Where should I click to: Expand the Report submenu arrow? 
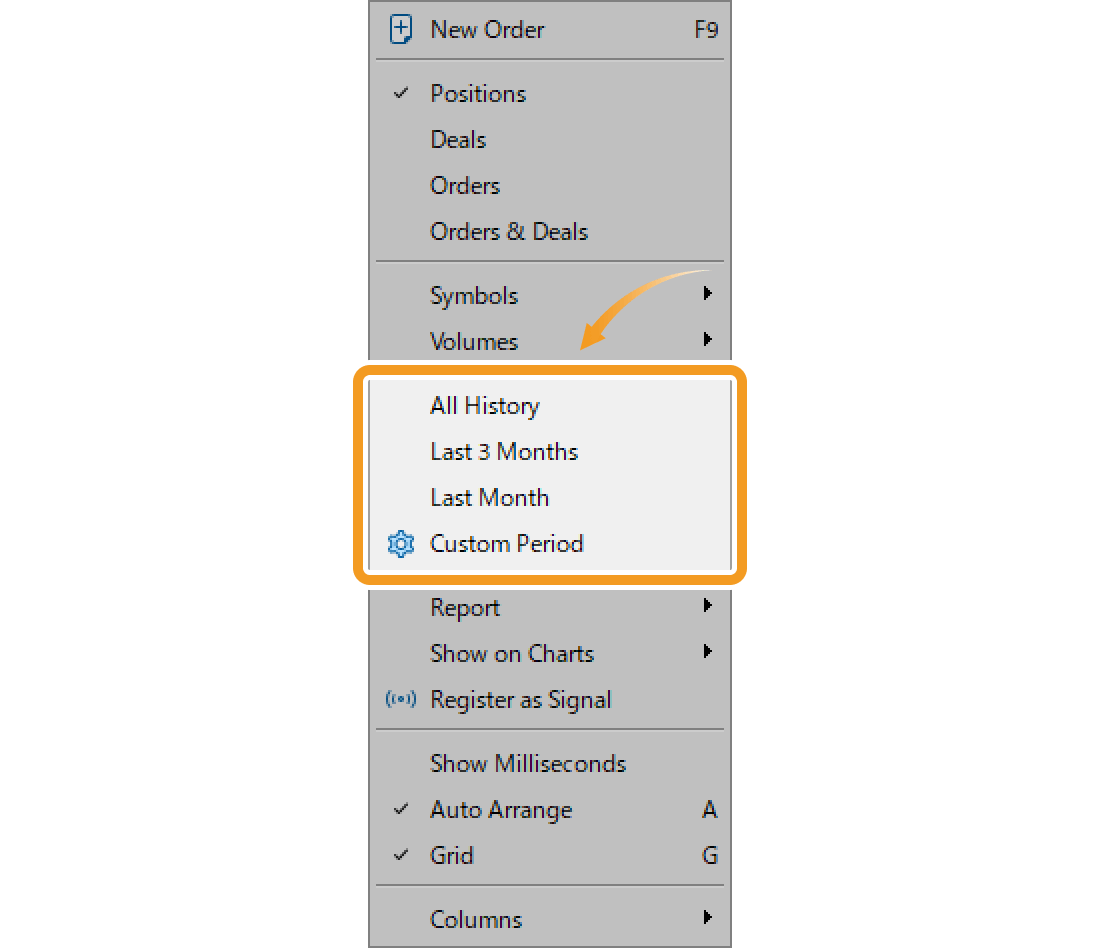pos(708,606)
